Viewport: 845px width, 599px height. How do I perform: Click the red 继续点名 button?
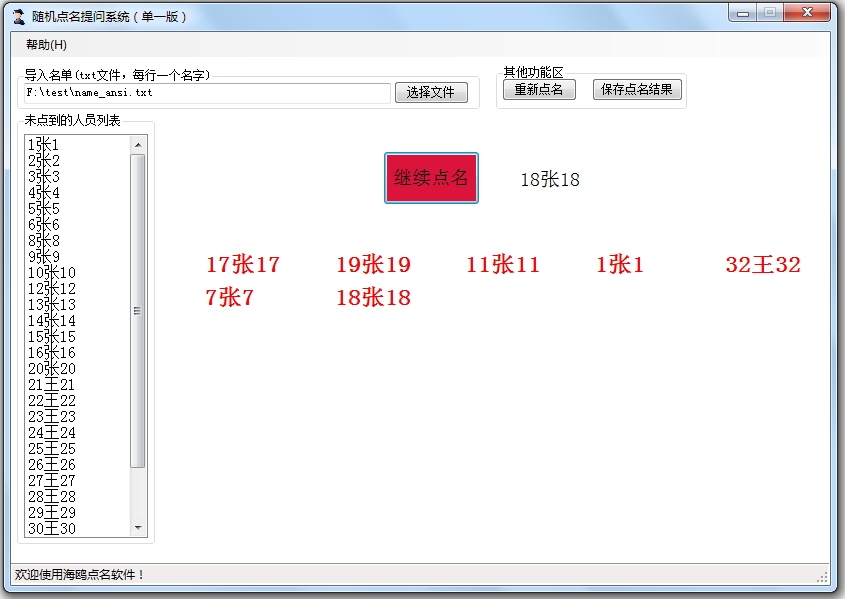tap(431, 178)
